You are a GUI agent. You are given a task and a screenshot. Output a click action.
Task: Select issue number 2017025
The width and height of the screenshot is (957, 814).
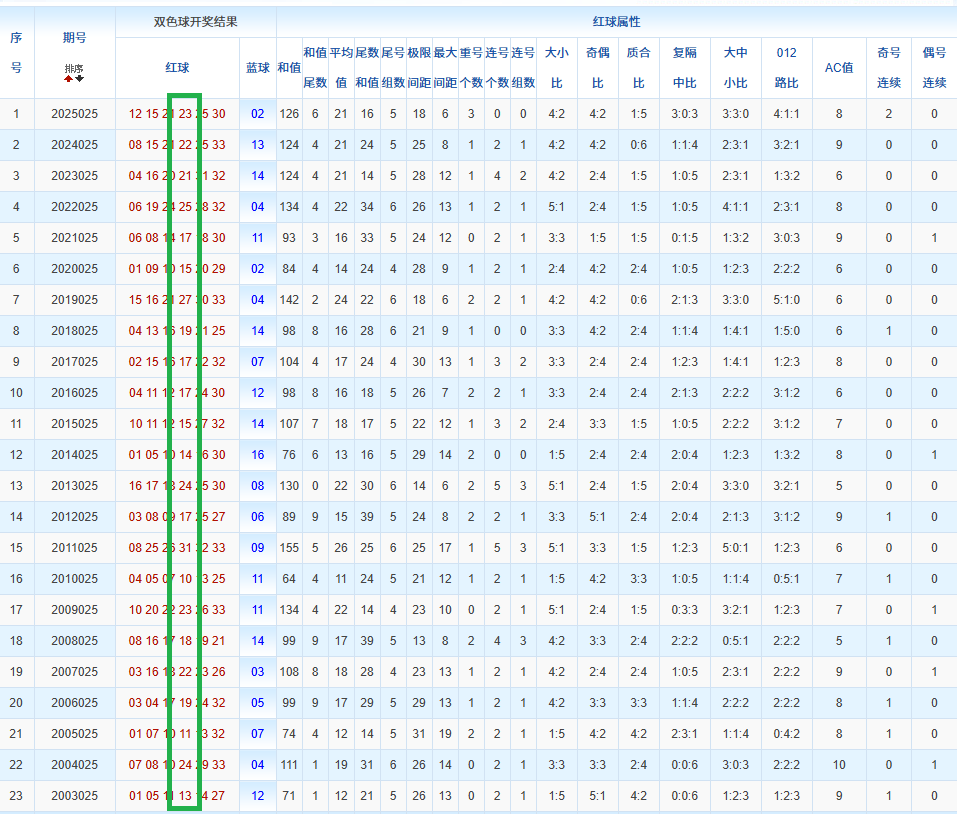74,362
